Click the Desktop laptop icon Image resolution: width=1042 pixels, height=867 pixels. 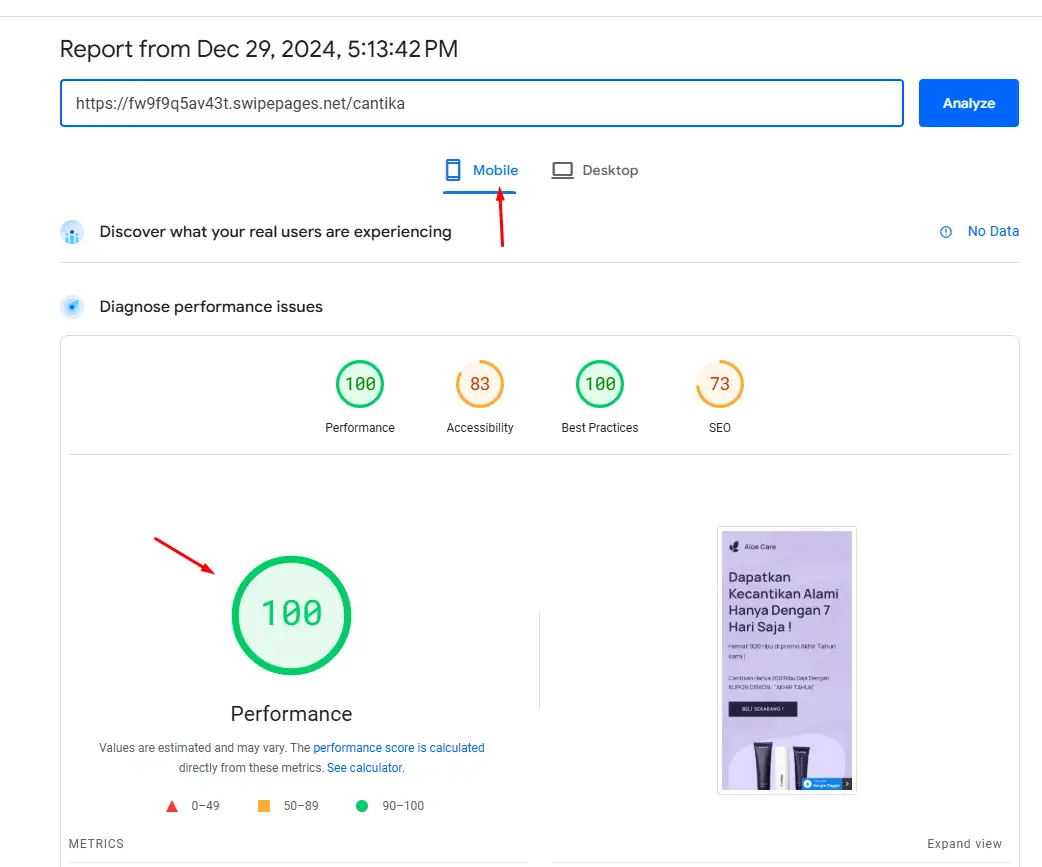pyautogui.click(x=562, y=171)
